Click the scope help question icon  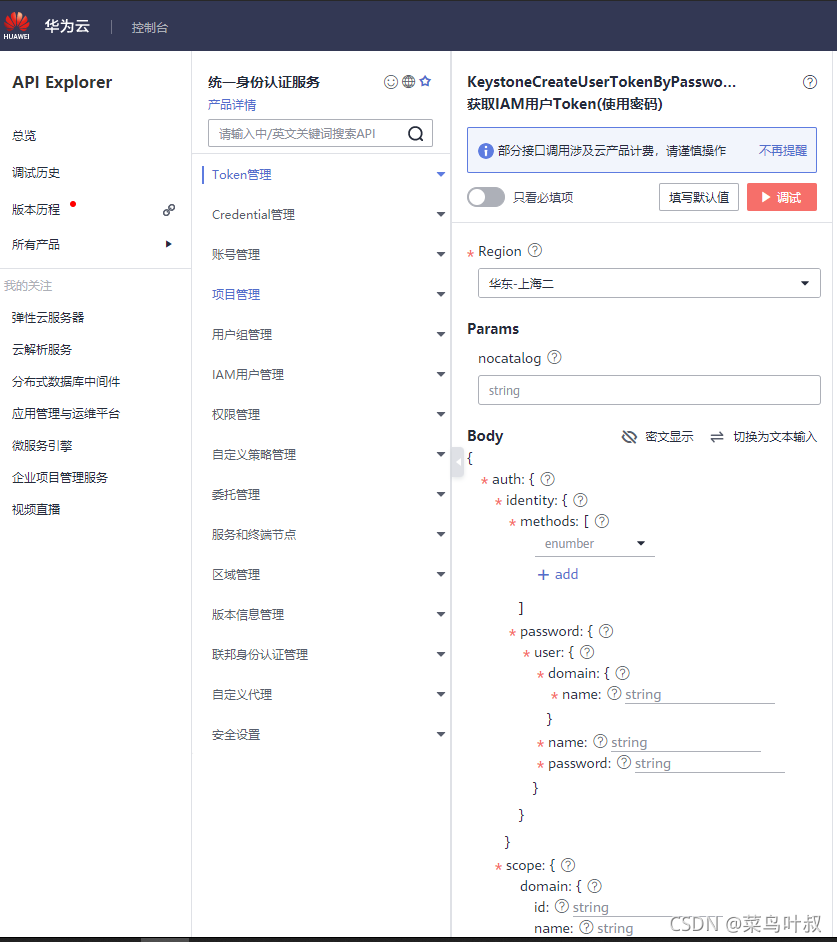point(568,865)
